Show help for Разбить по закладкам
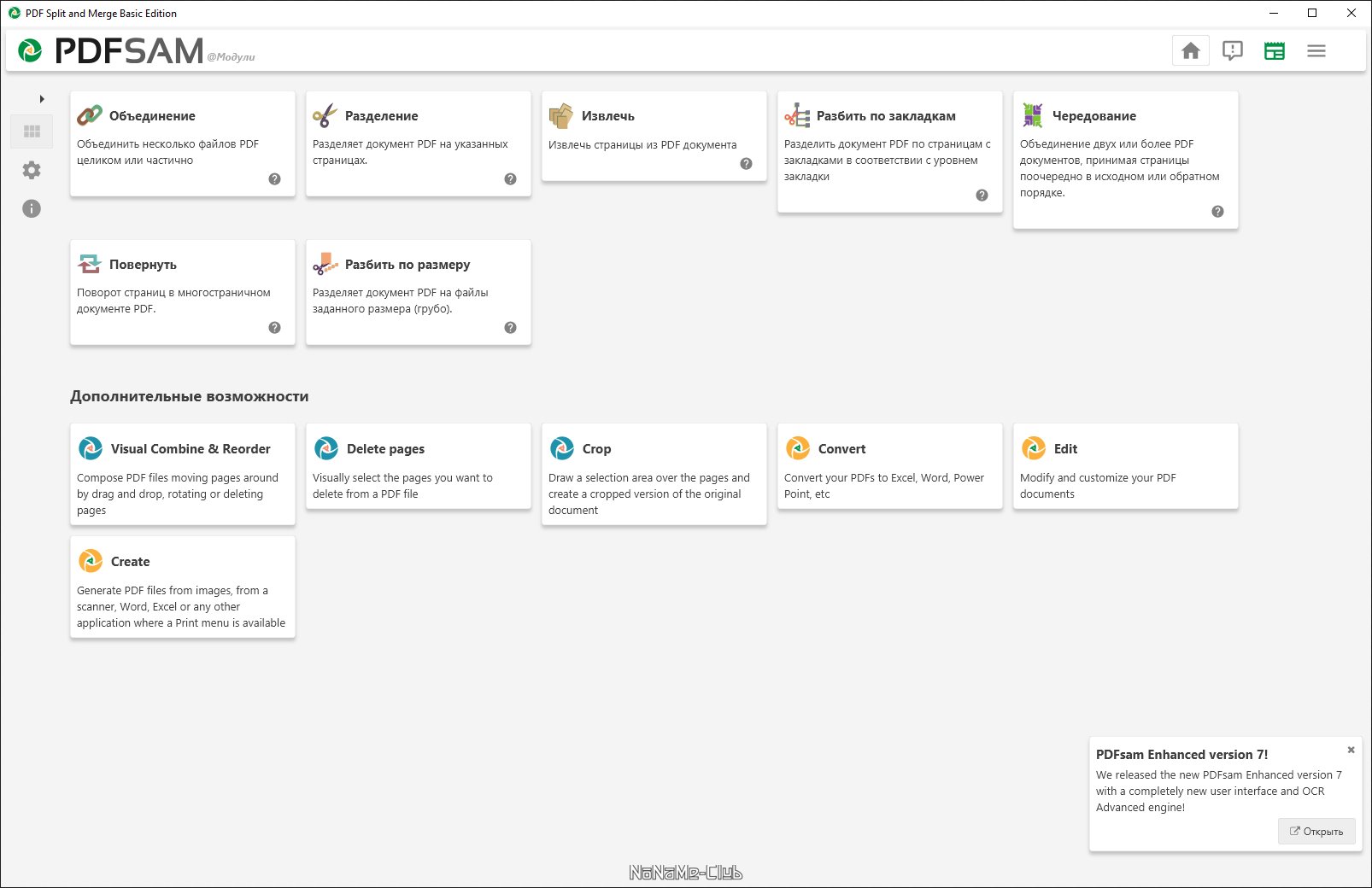Screen dimensions: 1372x888 pyautogui.click(x=982, y=196)
